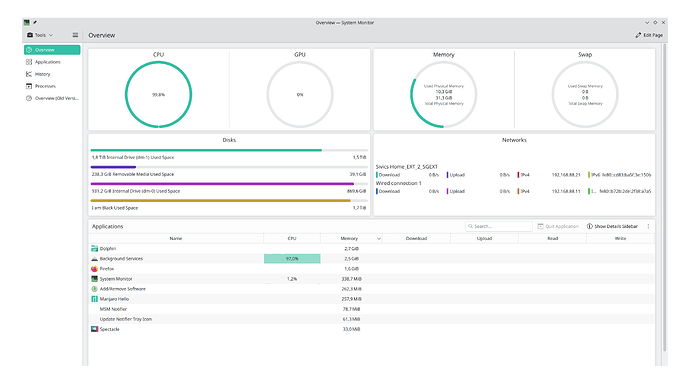Click the Sivics Home_EXT_2_5GEXT network name
690x392 pixels.
407,167
